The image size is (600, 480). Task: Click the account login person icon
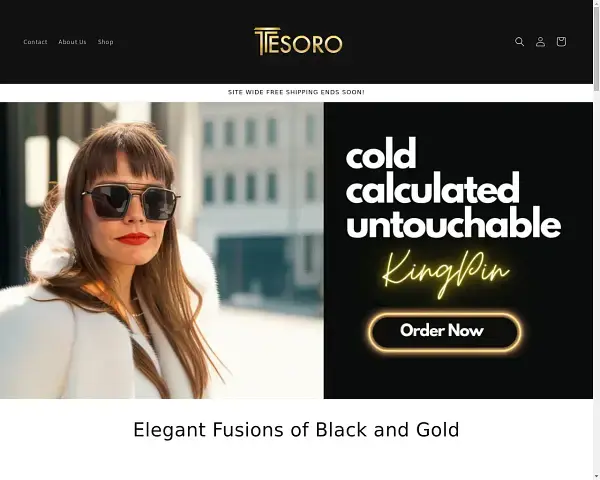540,41
